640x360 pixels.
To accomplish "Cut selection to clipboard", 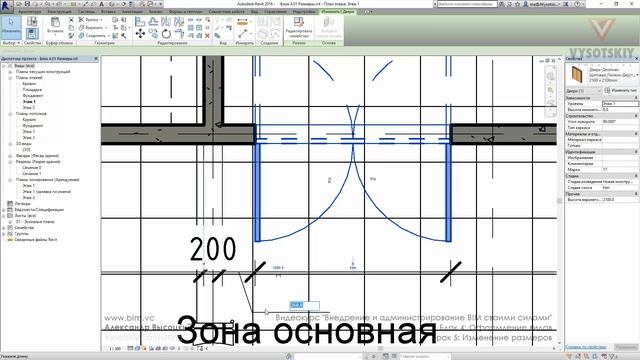I will coord(71,20).
